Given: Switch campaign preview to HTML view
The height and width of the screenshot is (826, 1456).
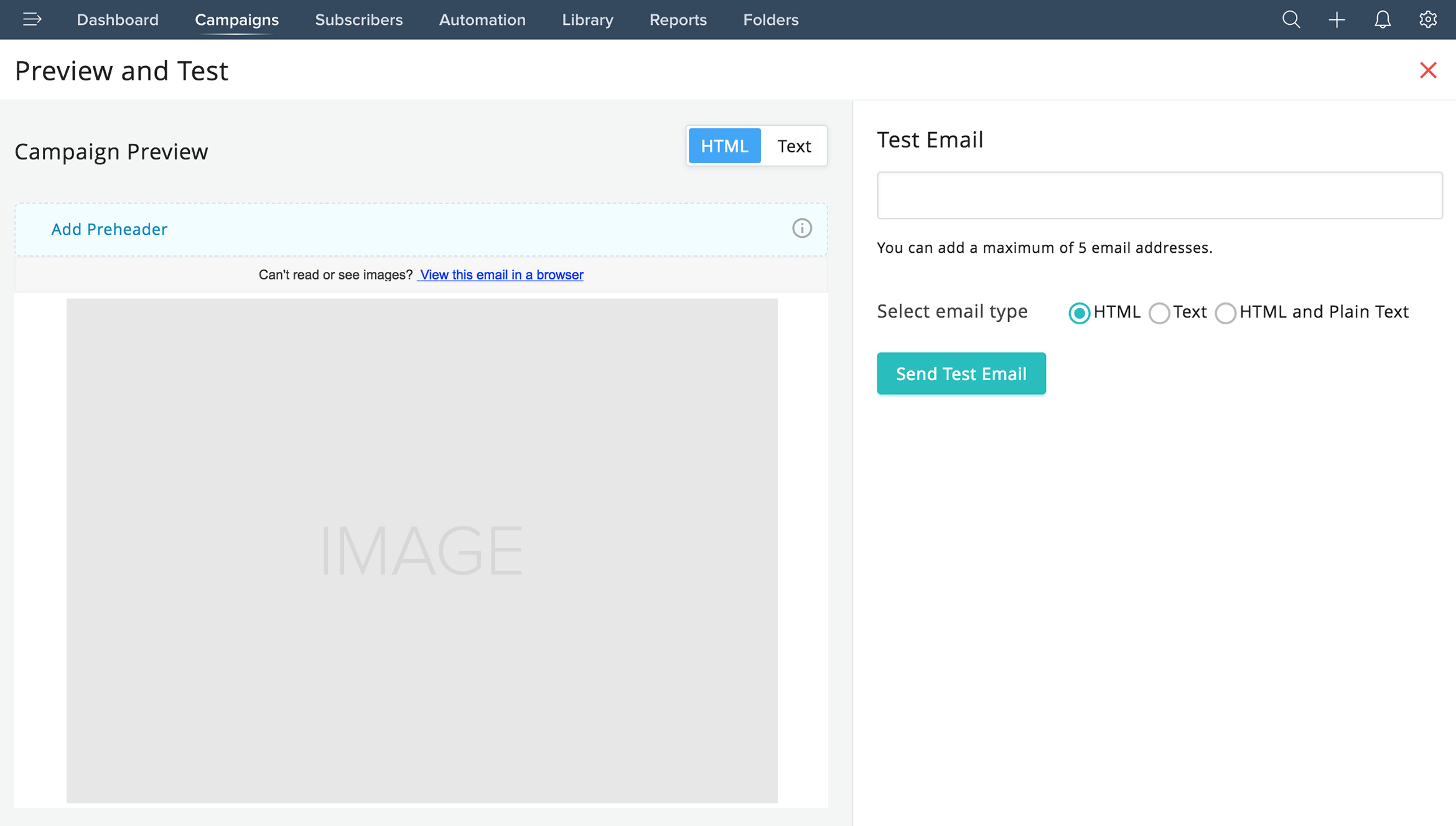Looking at the screenshot, I should [x=724, y=146].
